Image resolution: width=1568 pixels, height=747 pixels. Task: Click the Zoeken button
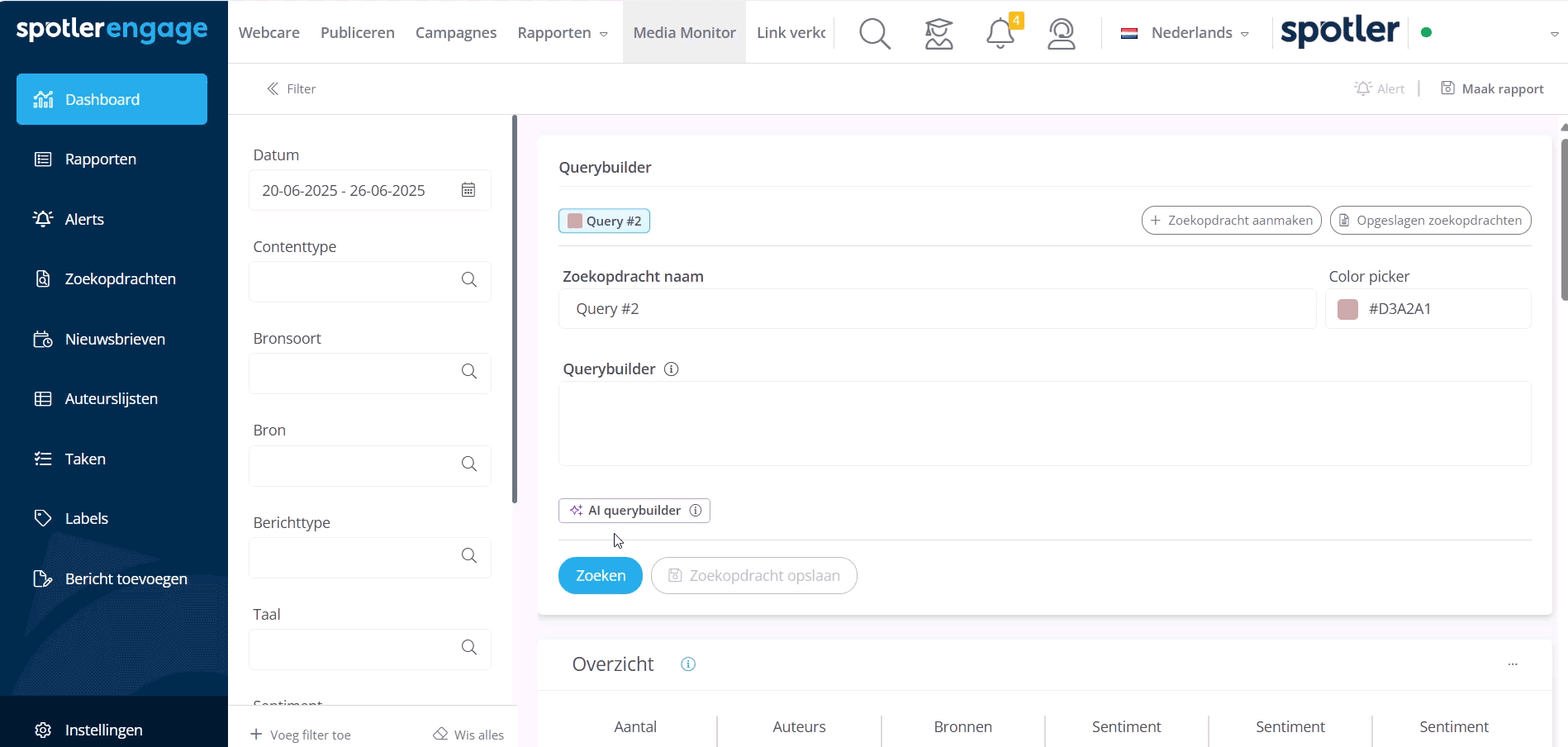600,576
